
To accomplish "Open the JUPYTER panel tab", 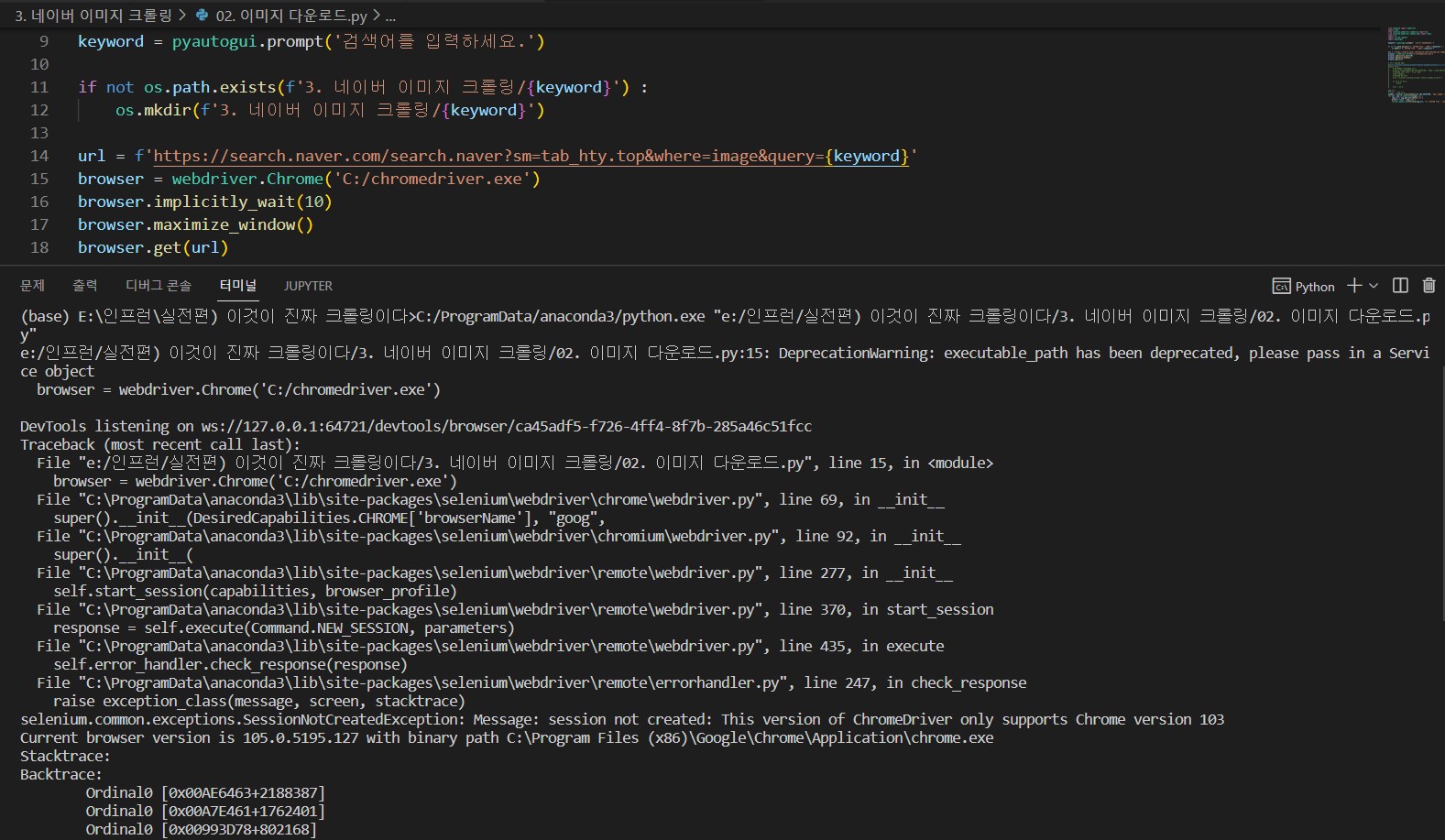I will (308, 286).
